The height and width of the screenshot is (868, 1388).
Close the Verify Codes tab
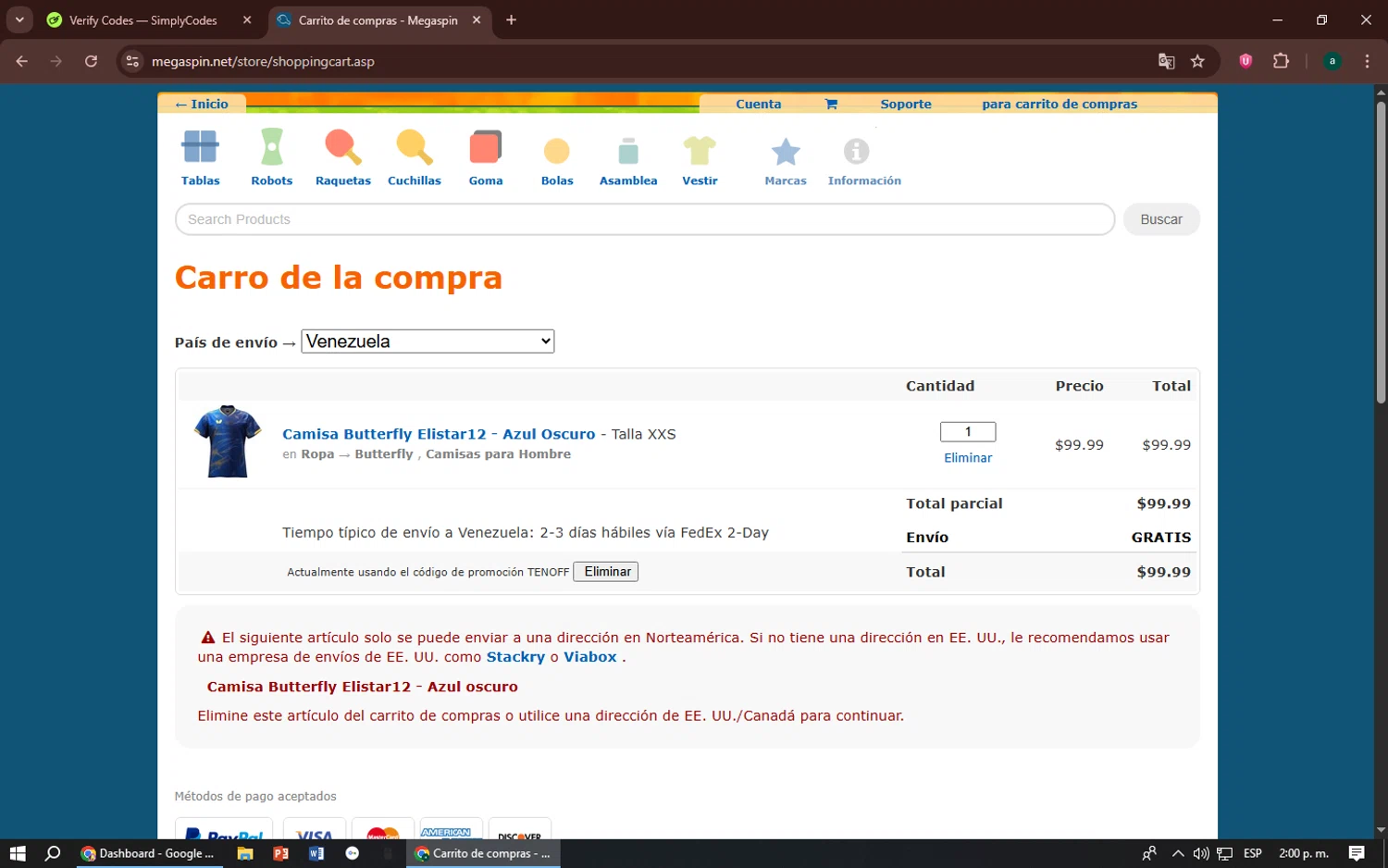(x=247, y=19)
